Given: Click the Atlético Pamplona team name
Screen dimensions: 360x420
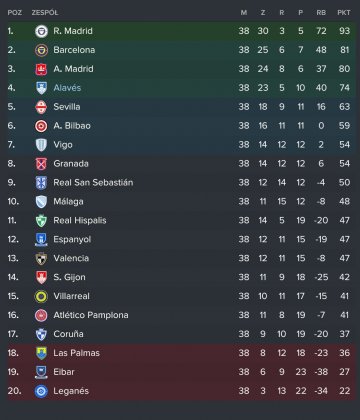Looking at the screenshot, I should 91,315.
